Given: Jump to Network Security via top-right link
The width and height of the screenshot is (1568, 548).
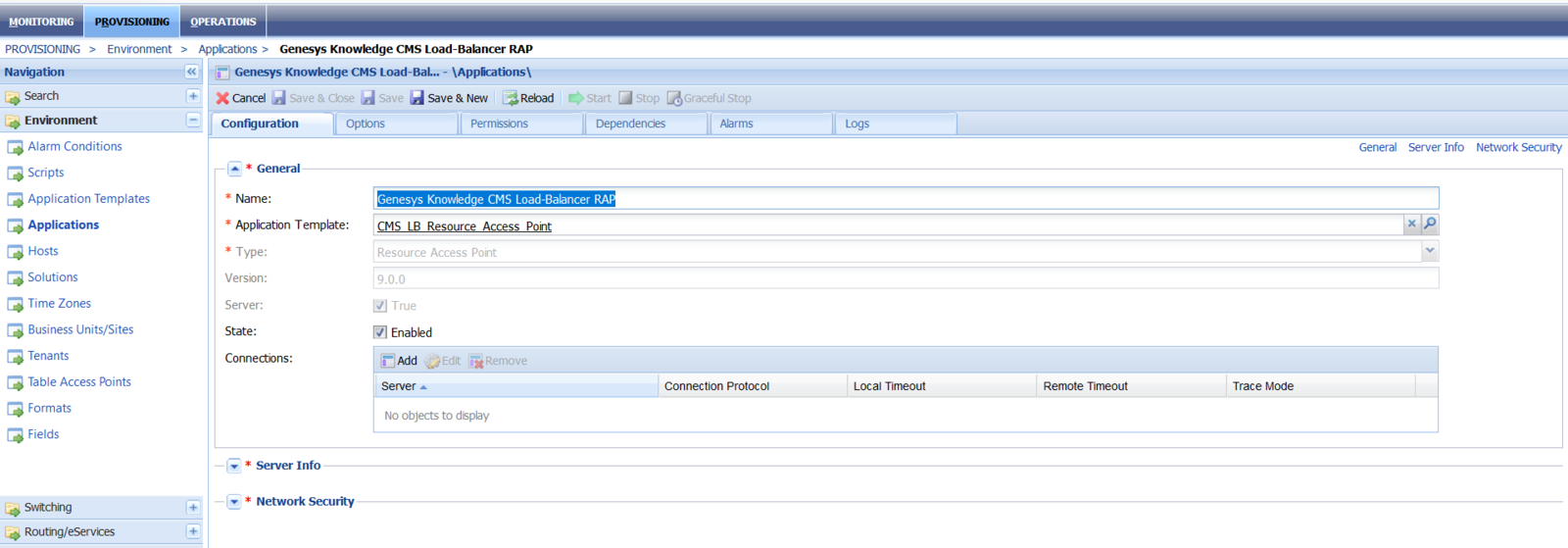Looking at the screenshot, I should [x=1519, y=147].
